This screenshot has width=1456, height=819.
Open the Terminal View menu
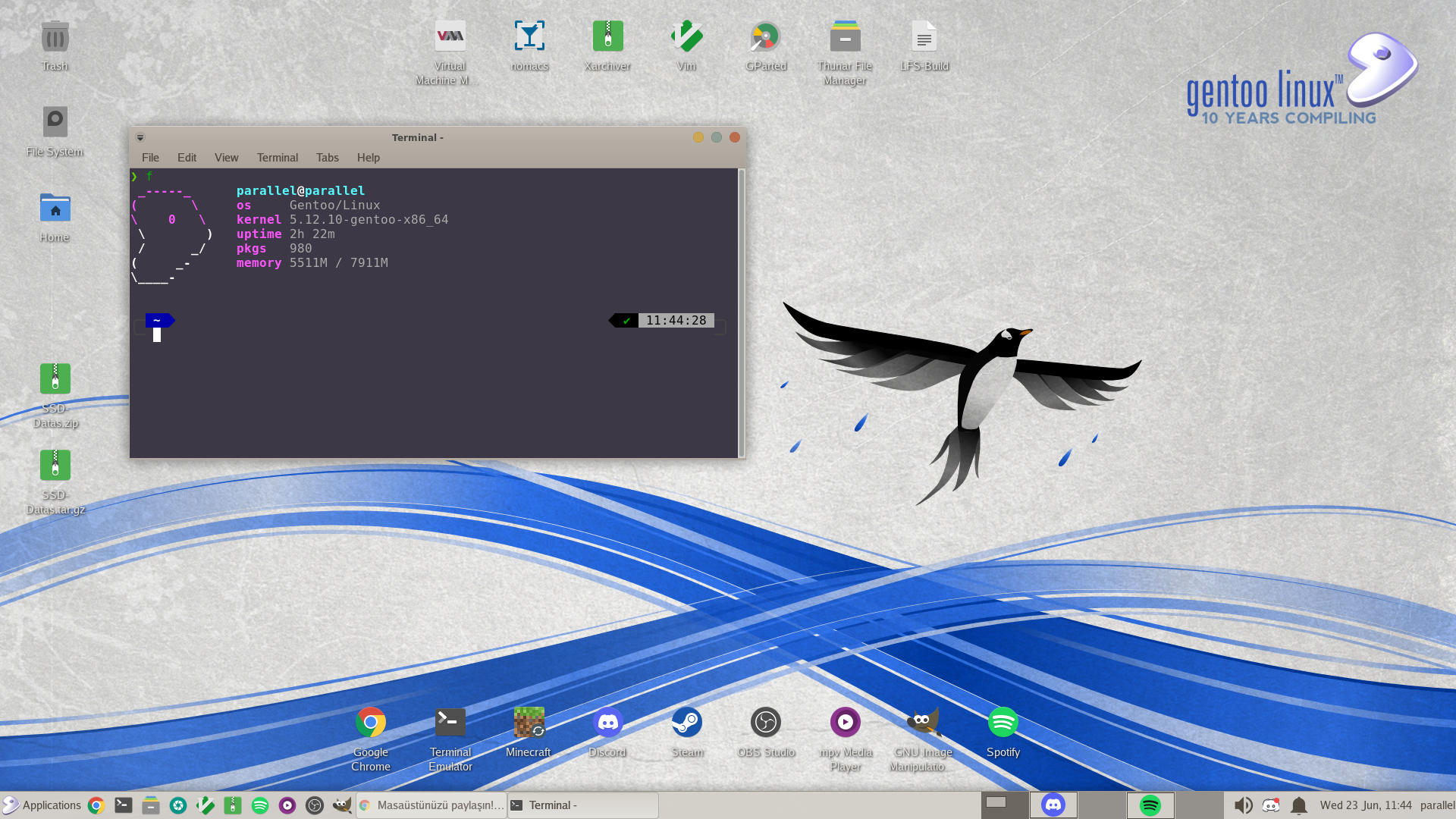tap(226, 158)
